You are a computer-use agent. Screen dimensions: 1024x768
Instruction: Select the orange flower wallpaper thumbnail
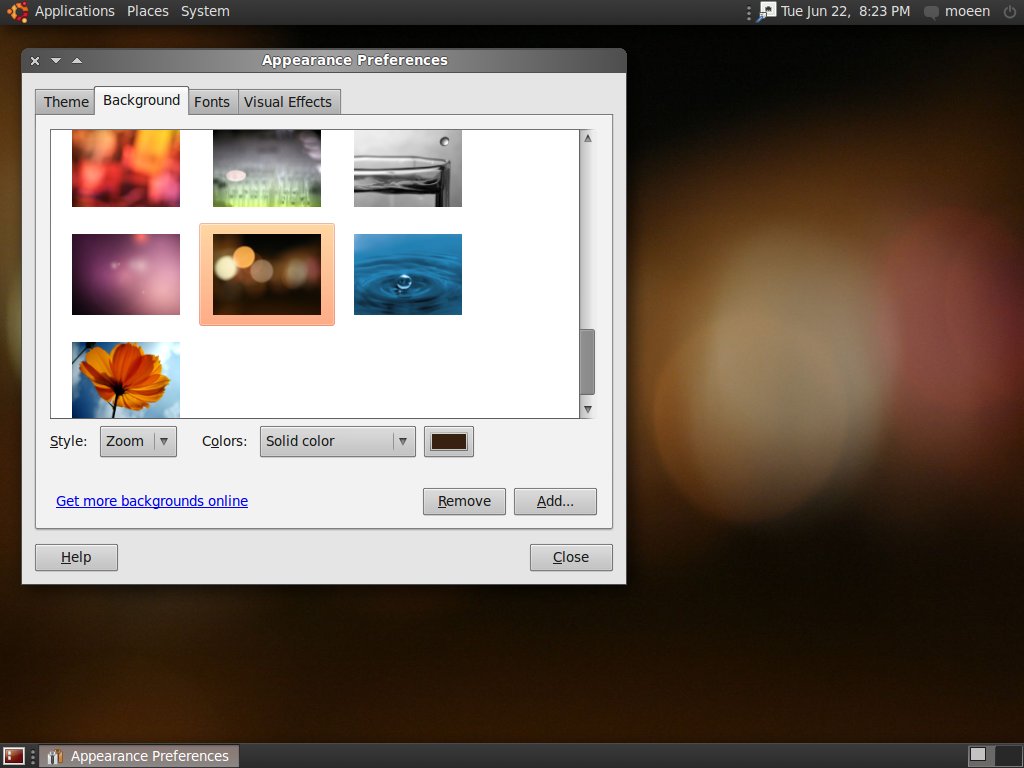(126, 380)
